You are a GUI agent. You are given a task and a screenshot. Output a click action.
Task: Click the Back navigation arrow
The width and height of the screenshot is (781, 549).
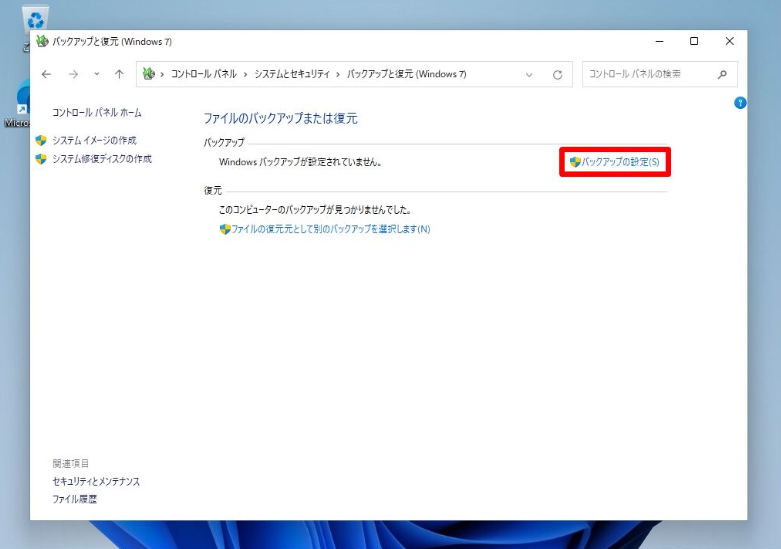tap(46, 74)
